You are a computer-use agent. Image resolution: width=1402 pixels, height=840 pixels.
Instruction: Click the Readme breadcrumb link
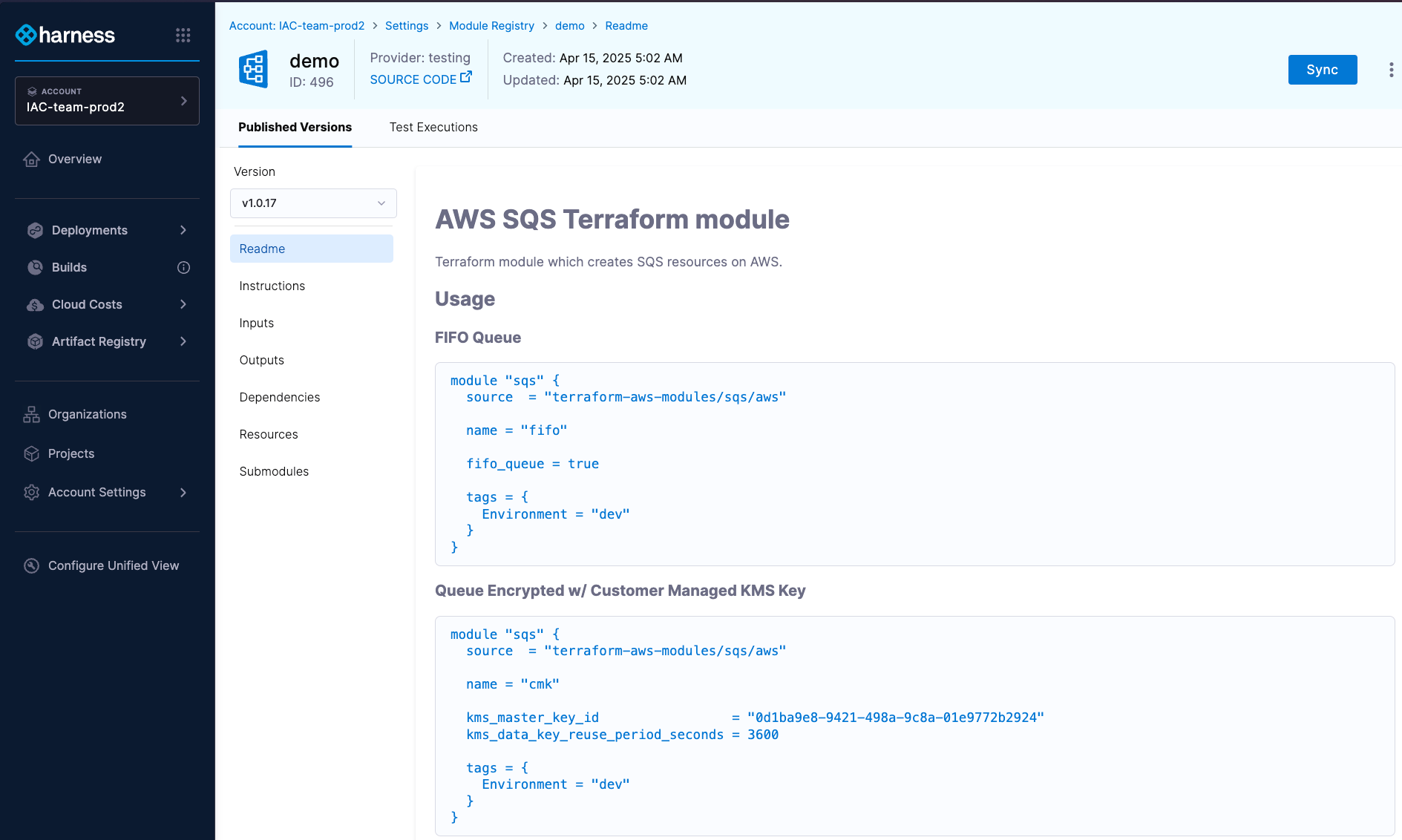coord(626,26)
